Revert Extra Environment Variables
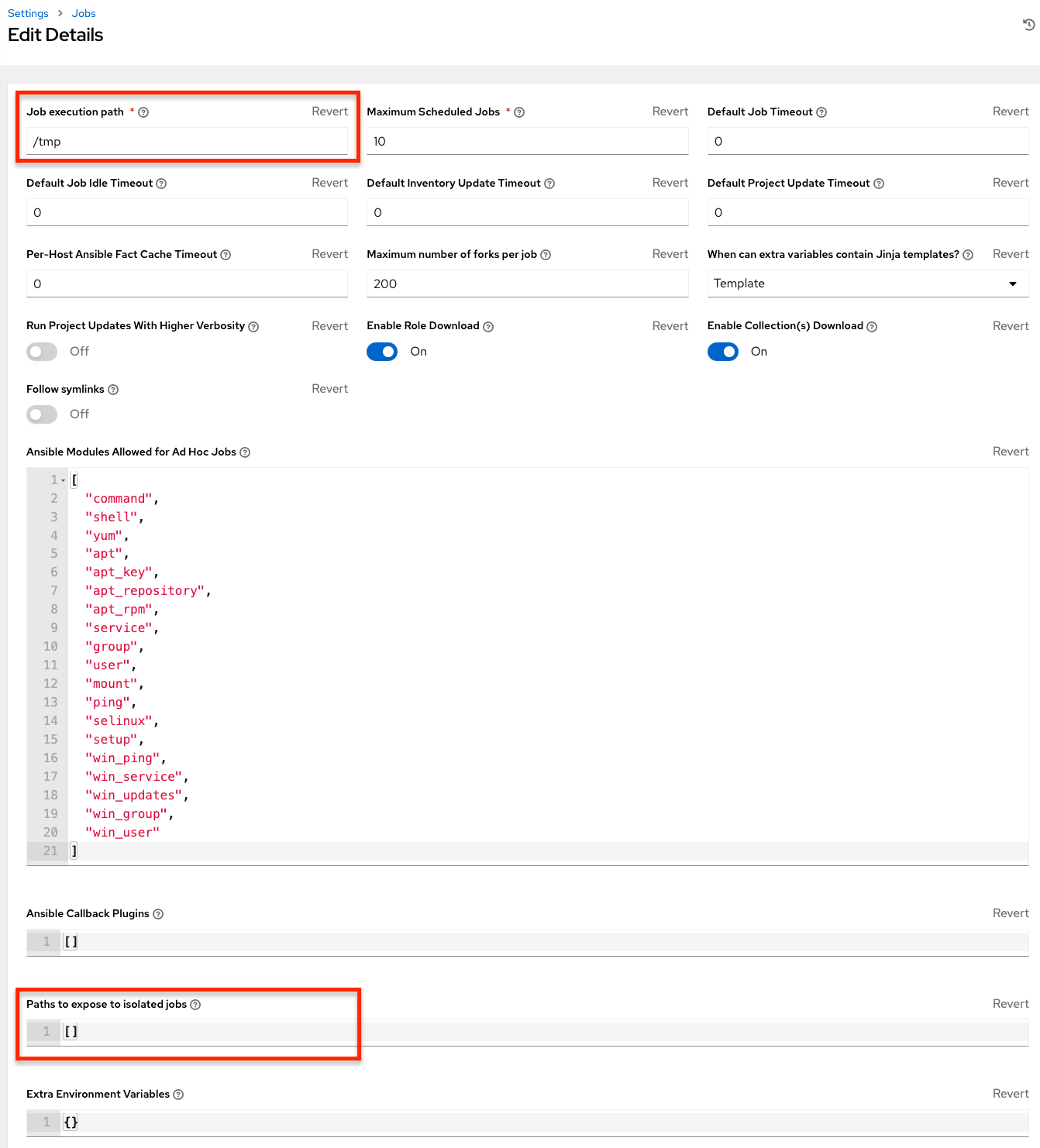This screenshot has width=1040, height=1148. tap(1011, 1094)
